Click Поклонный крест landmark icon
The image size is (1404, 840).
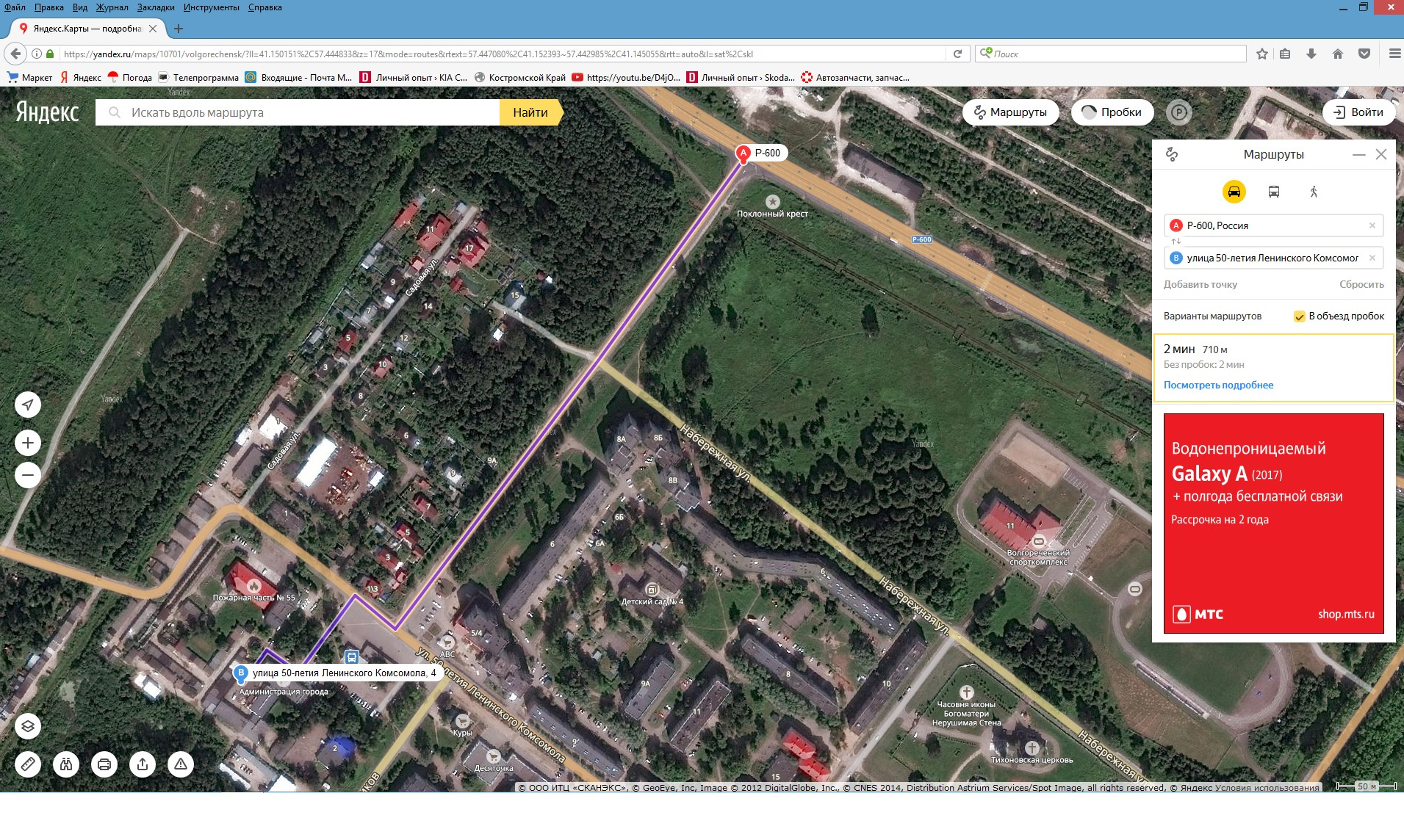[772, 201]
